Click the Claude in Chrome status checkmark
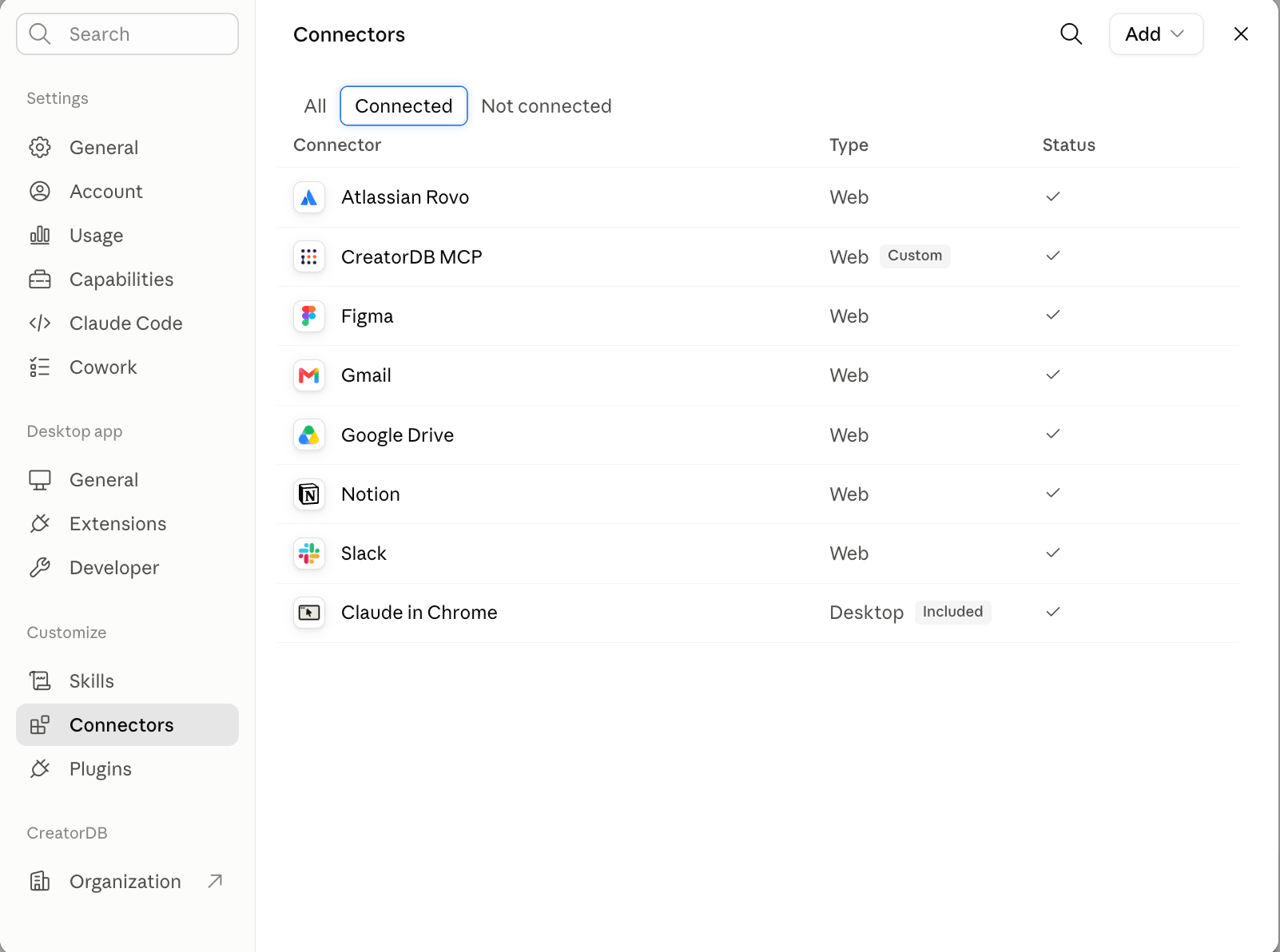The image size is (1280, 952). click(x=1053, y=612)
